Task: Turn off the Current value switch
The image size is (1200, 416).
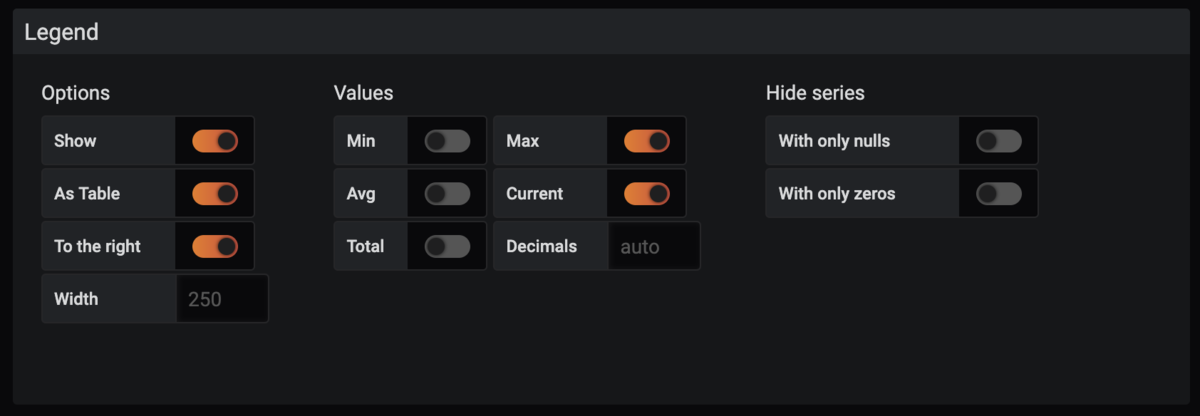Action: (x=647, y=194)
